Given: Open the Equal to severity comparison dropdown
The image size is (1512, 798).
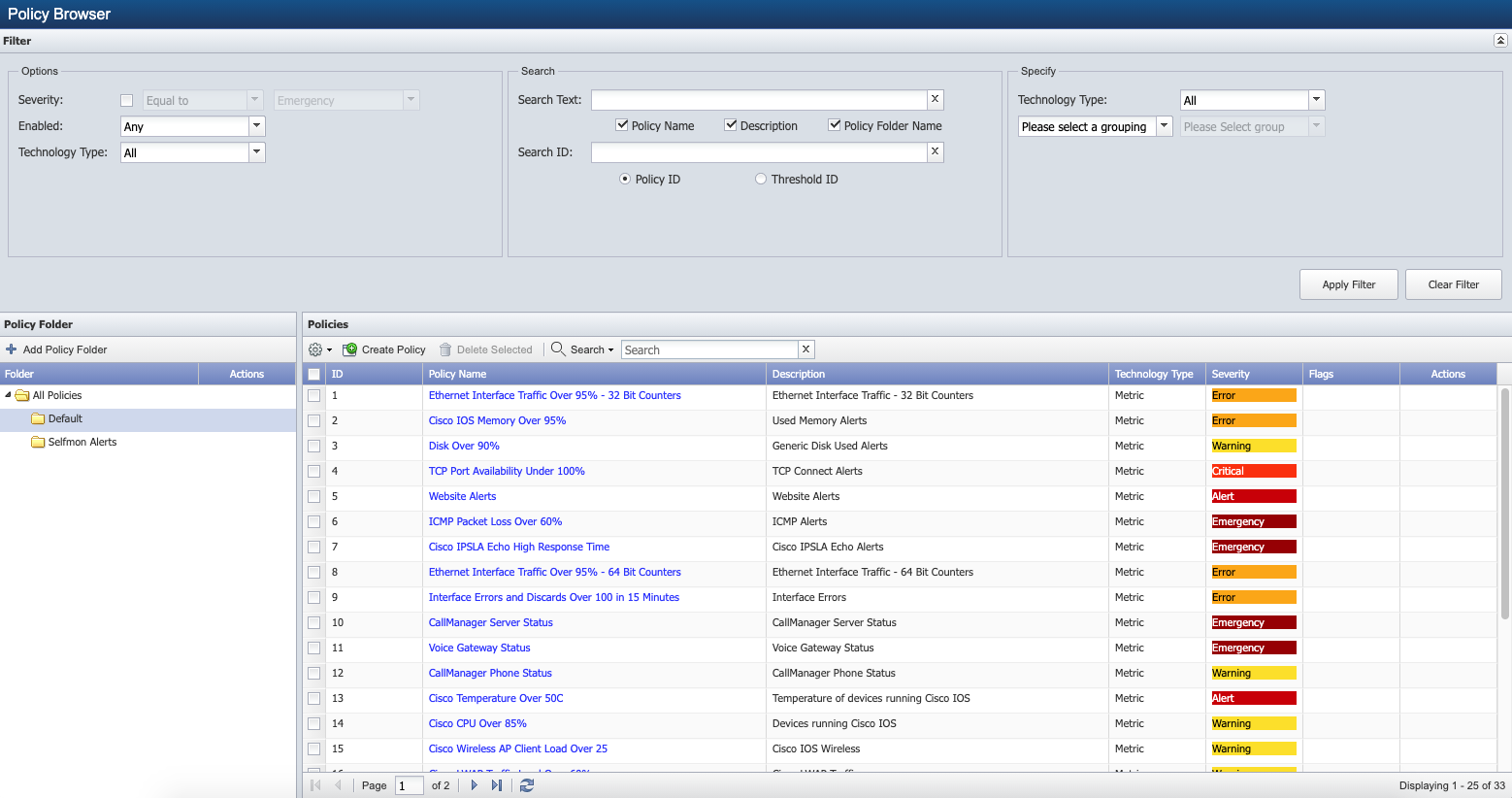Looking at the screenshot, I should coord(255,100).
